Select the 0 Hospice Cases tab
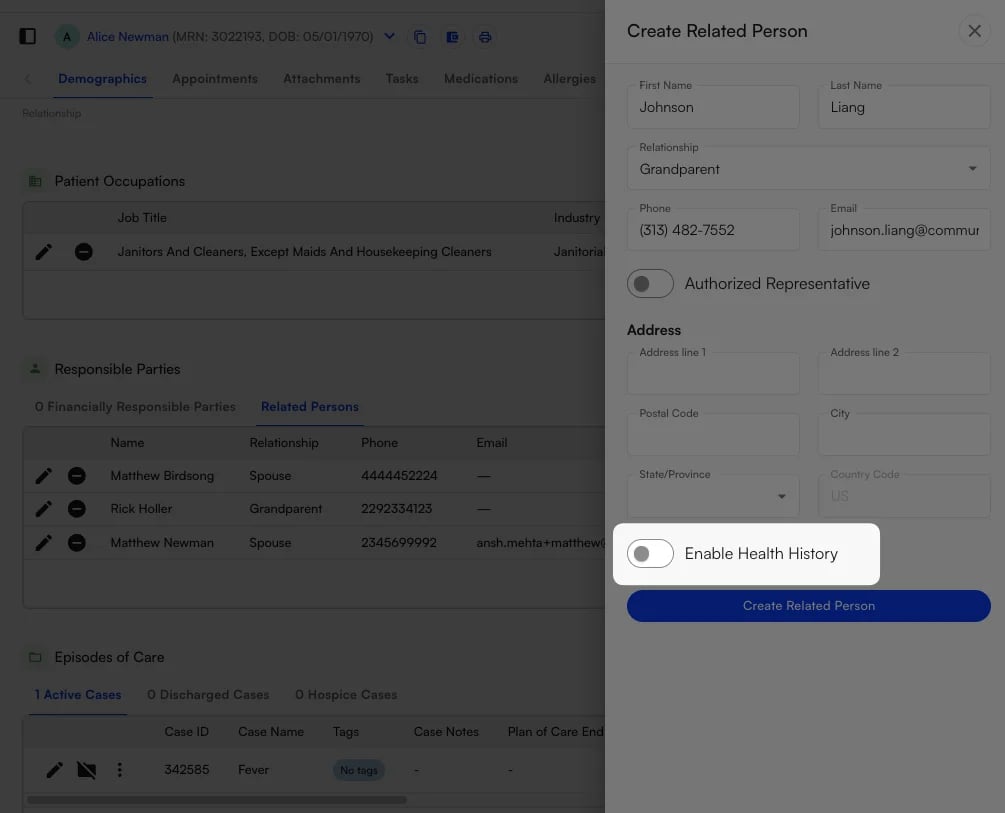The height and width of the screenshot is (813, 1005). [x=346, y=694]
